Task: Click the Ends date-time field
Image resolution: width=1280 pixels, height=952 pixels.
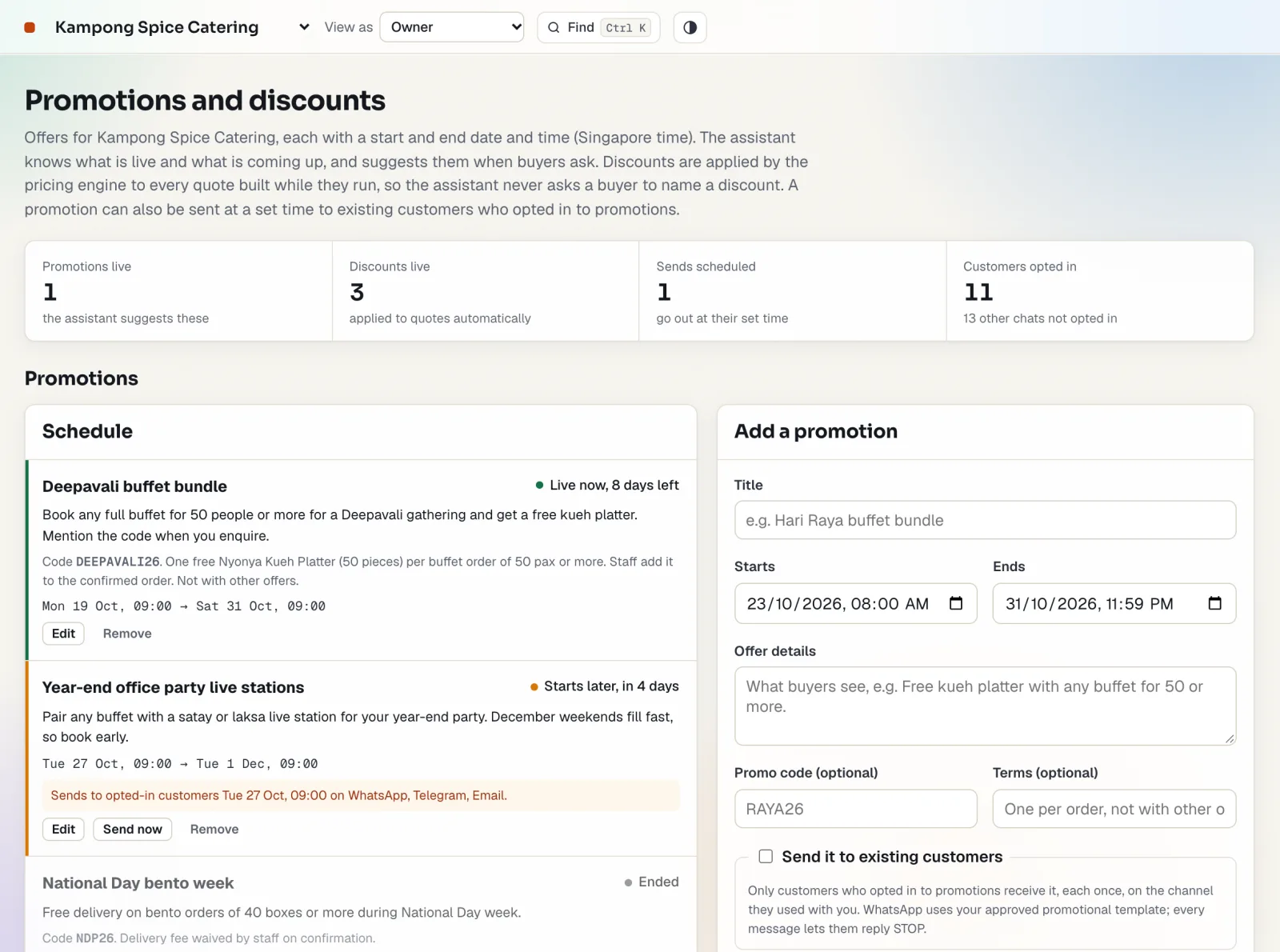Action: point(1114,603)
